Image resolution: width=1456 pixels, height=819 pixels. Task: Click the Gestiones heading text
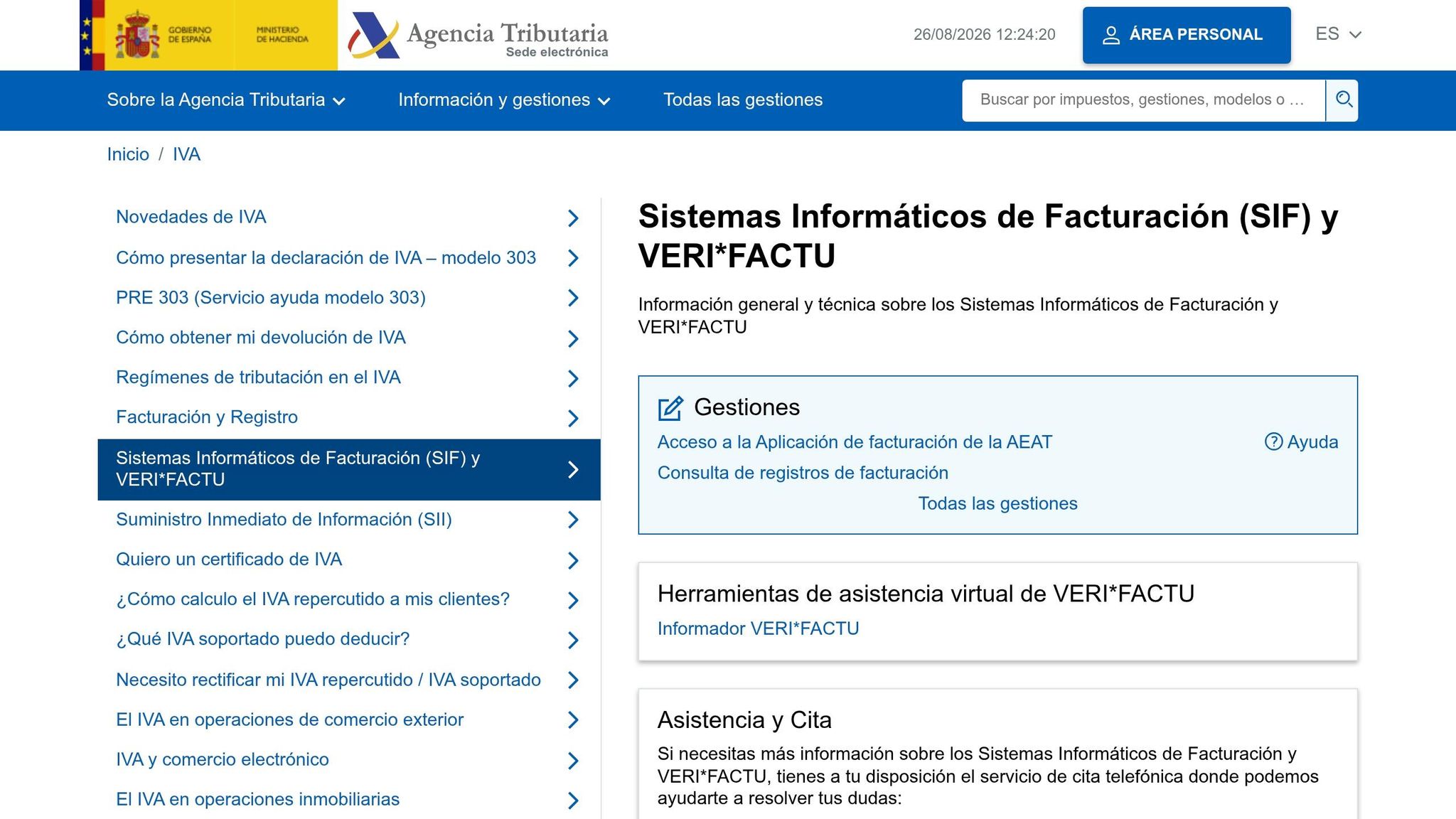(746, 407)
